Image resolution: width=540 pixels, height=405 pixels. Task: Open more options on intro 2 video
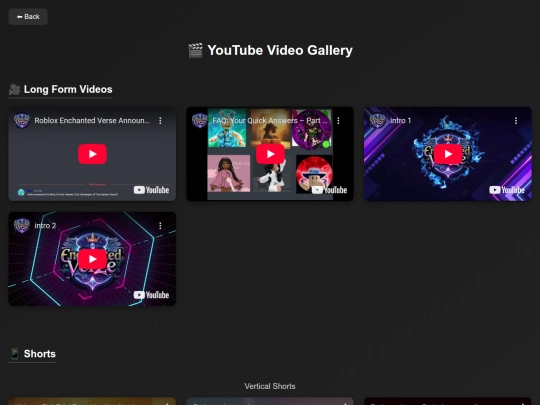coord(160,226)
